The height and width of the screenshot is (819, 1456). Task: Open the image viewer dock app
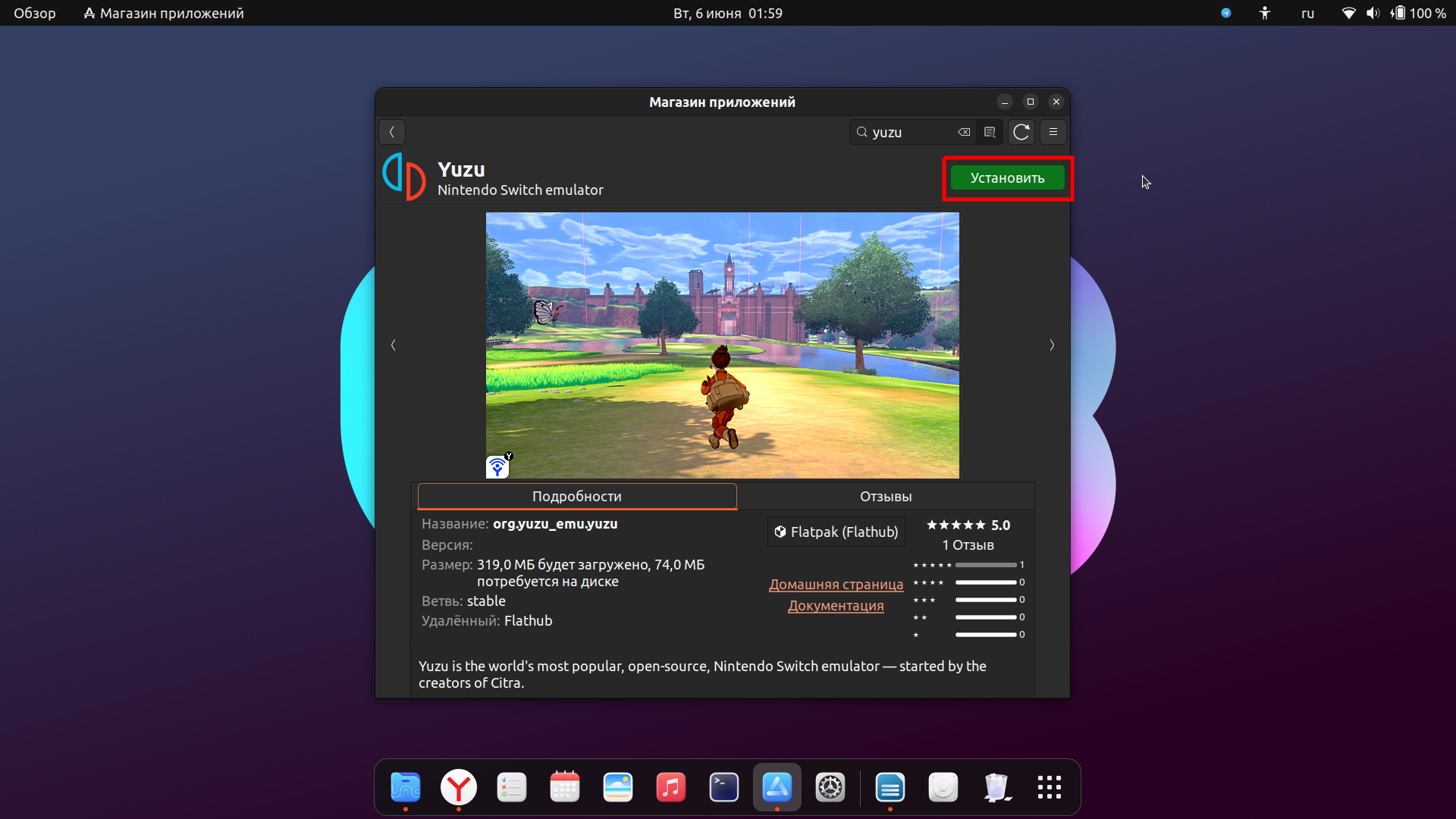click(618, 787)
